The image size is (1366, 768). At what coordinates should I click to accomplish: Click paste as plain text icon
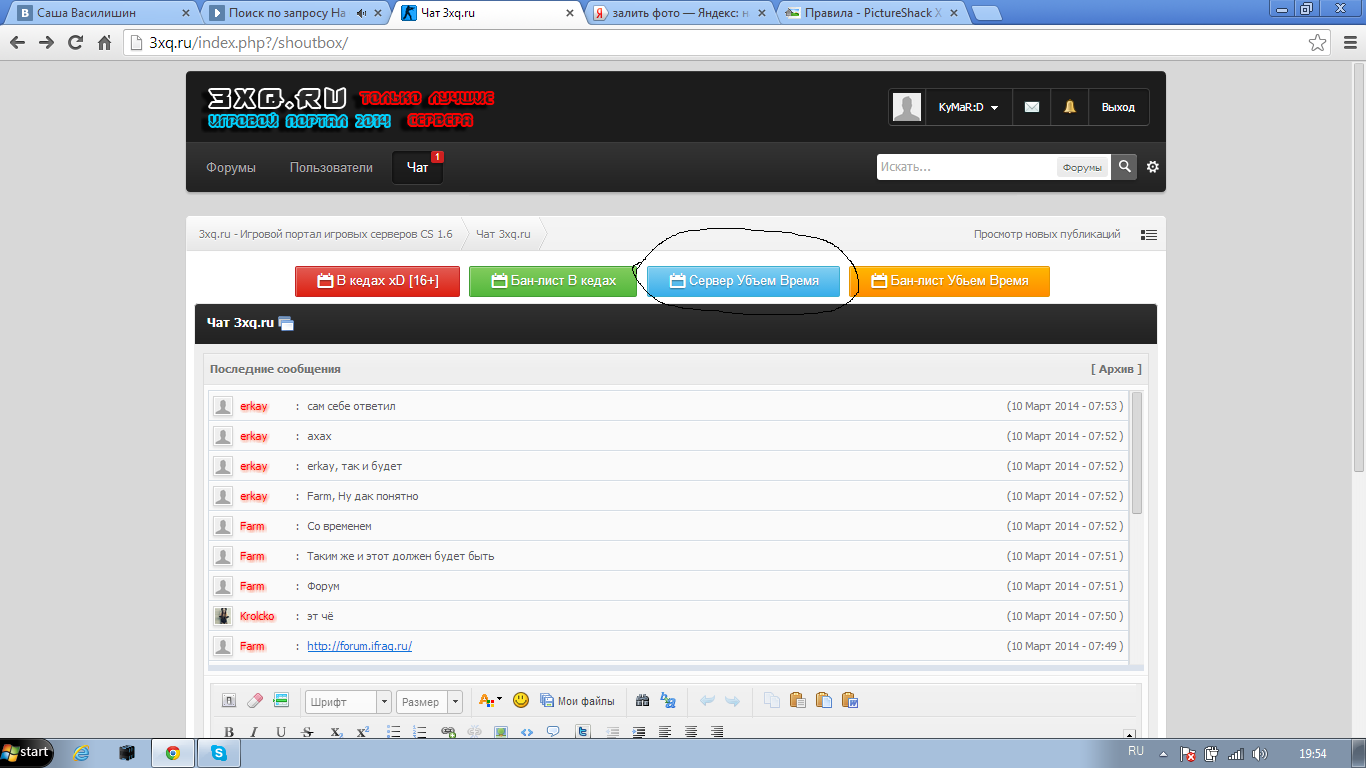click(823, 701)
